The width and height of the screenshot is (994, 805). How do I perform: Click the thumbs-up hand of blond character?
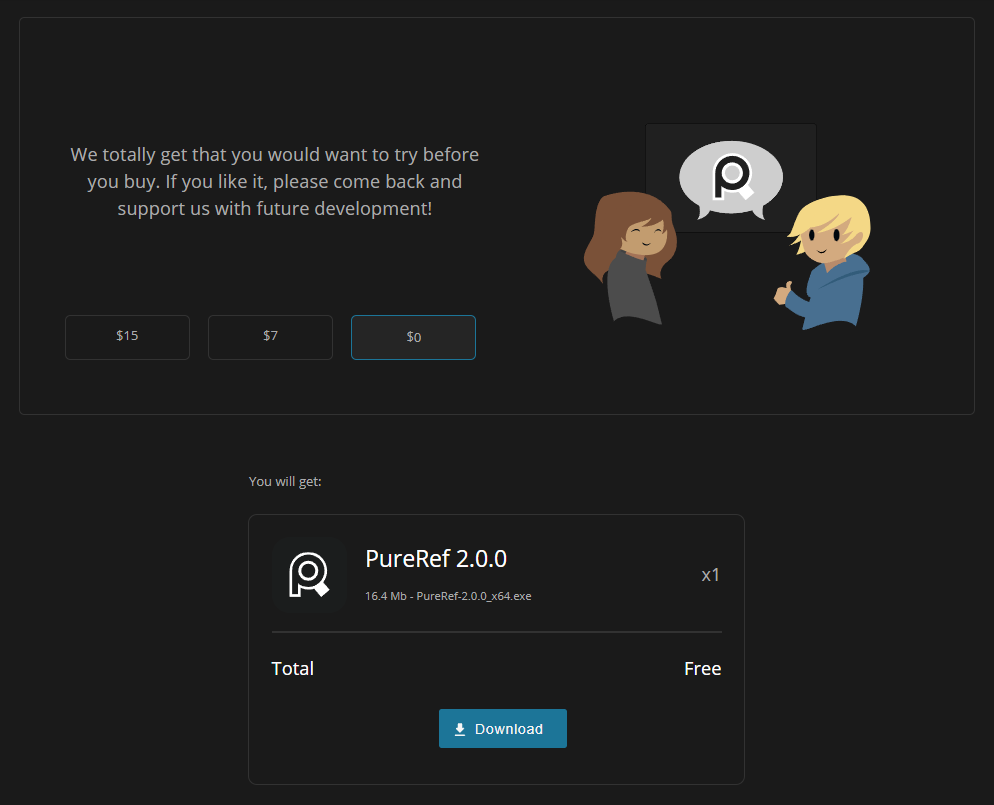coord(783,293)
